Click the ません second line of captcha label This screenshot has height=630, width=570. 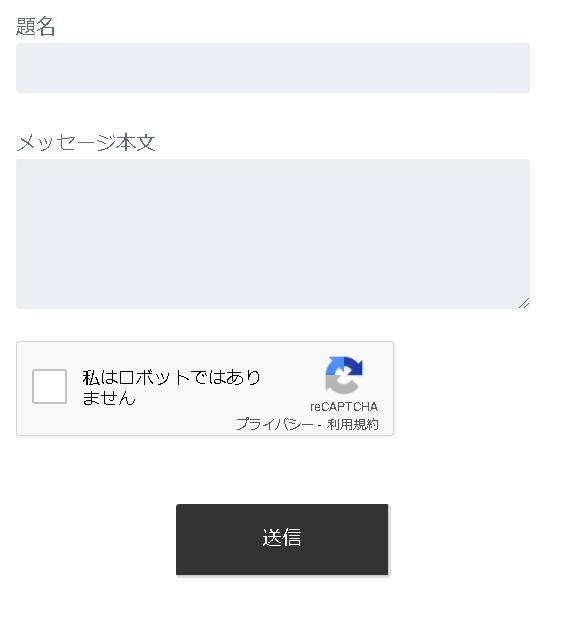coord(109,398)
